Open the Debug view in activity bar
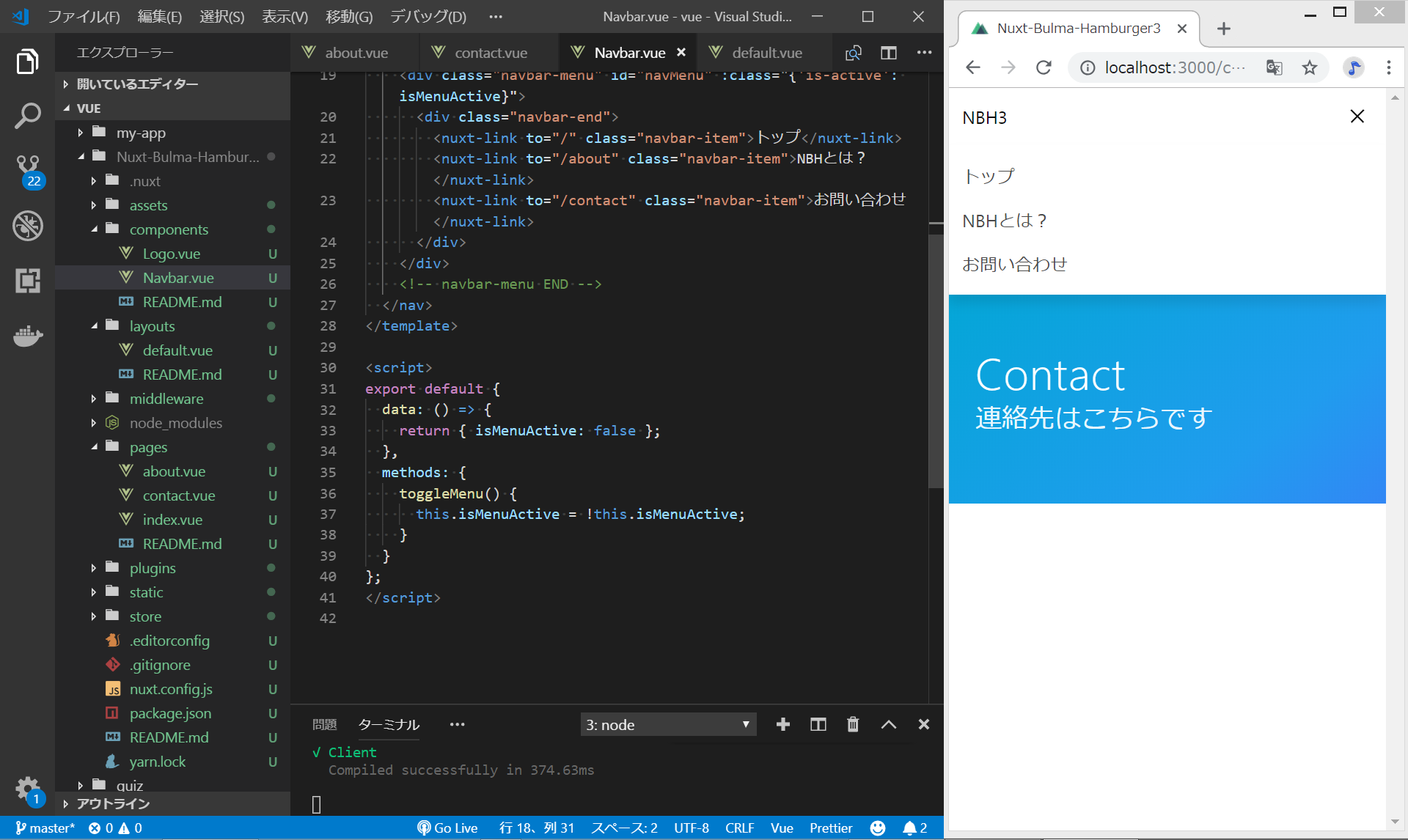1408x840 pixels. tap(27, 226)
